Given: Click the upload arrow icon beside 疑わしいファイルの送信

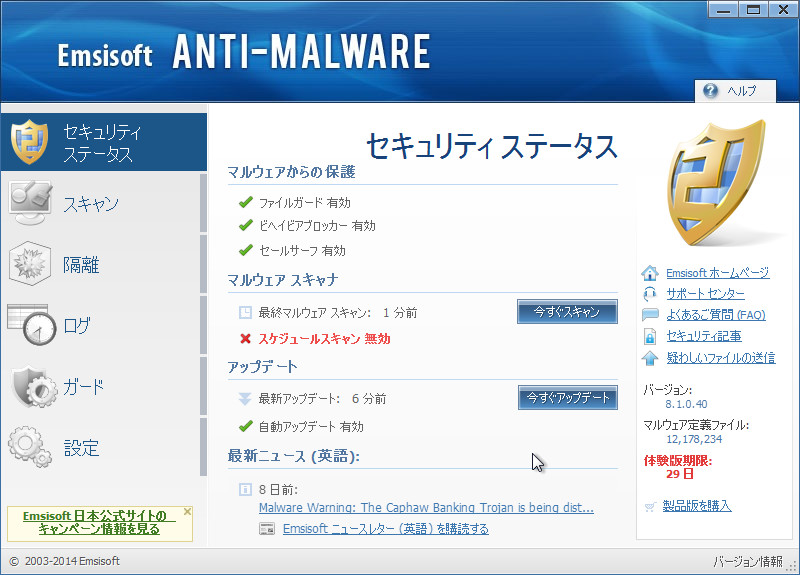Looking at the screenshot, I should [x=649, y=358].
